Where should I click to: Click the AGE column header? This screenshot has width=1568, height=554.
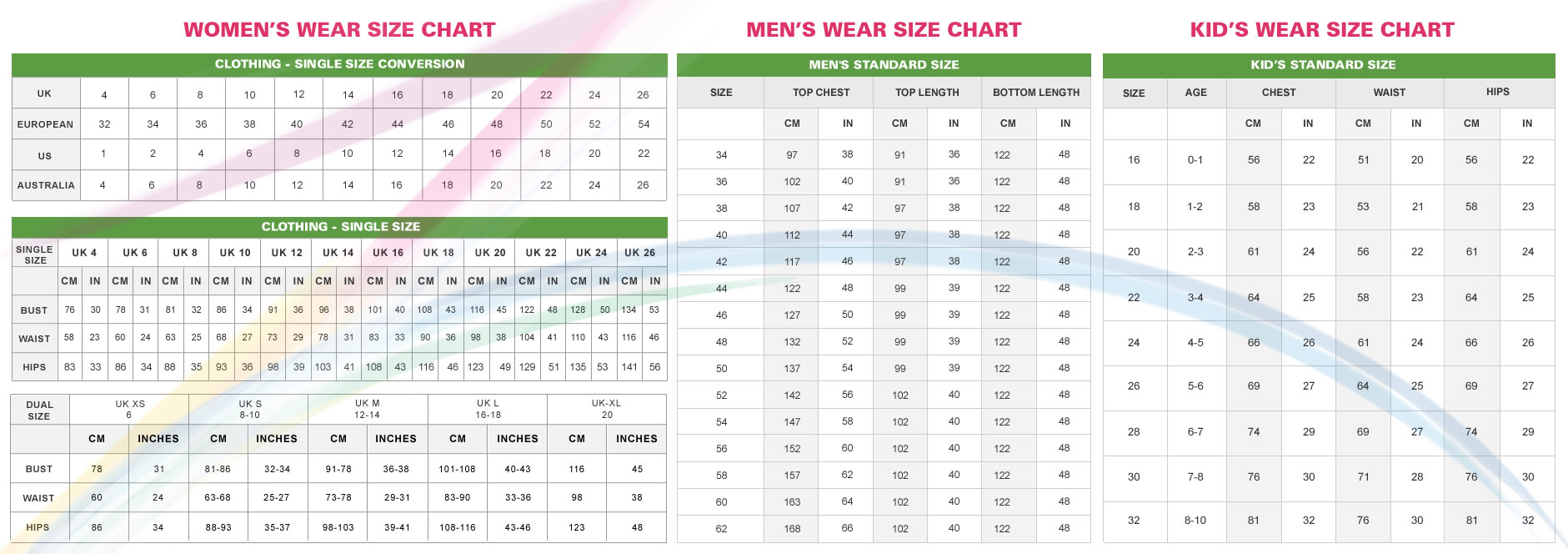pos(1196,93)
